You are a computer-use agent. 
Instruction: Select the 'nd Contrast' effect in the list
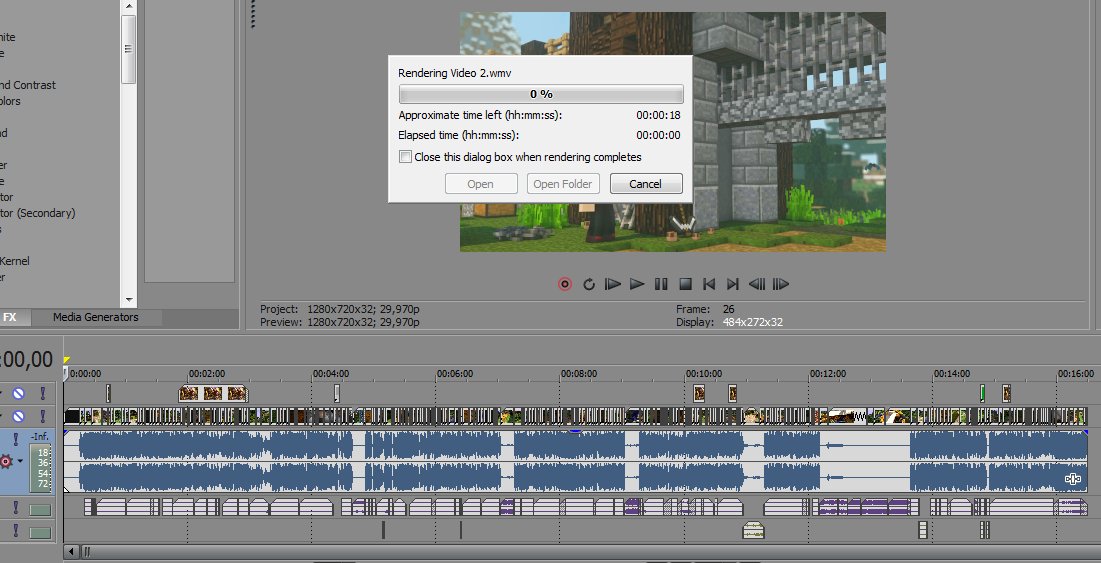pos(27,85)
